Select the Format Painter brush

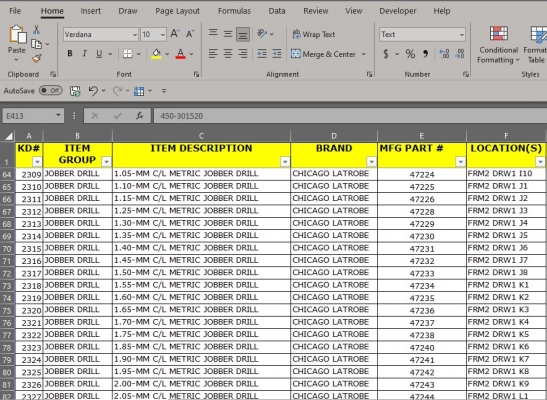coord(36,58)
